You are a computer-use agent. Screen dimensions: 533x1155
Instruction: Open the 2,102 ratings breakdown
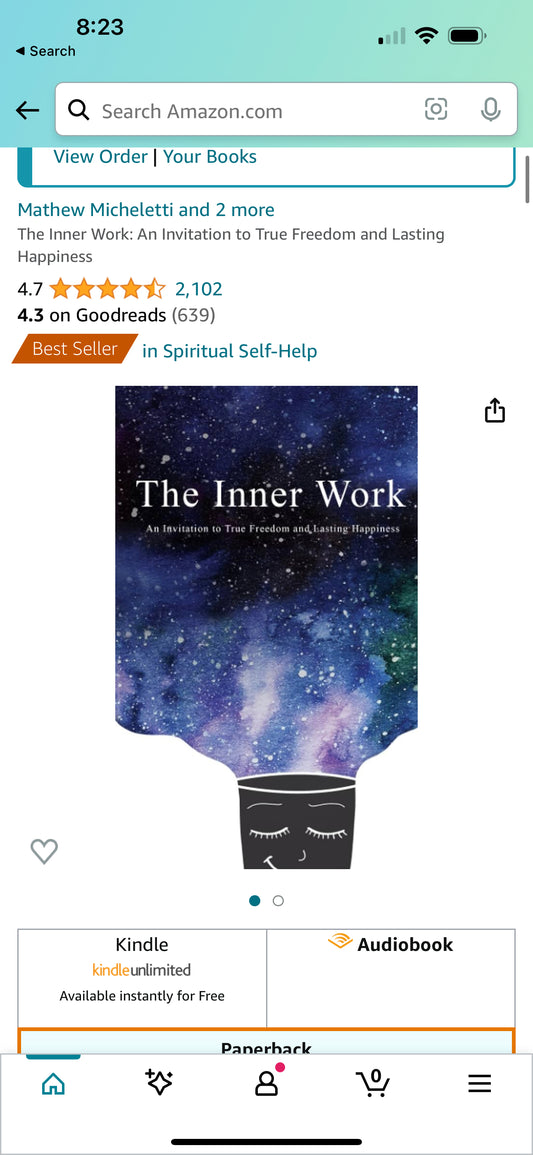click(x=198, y=289)
